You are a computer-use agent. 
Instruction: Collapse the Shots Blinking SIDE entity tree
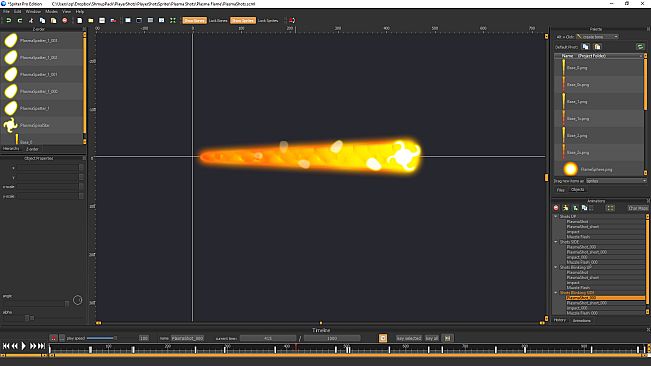pos(556,293)
